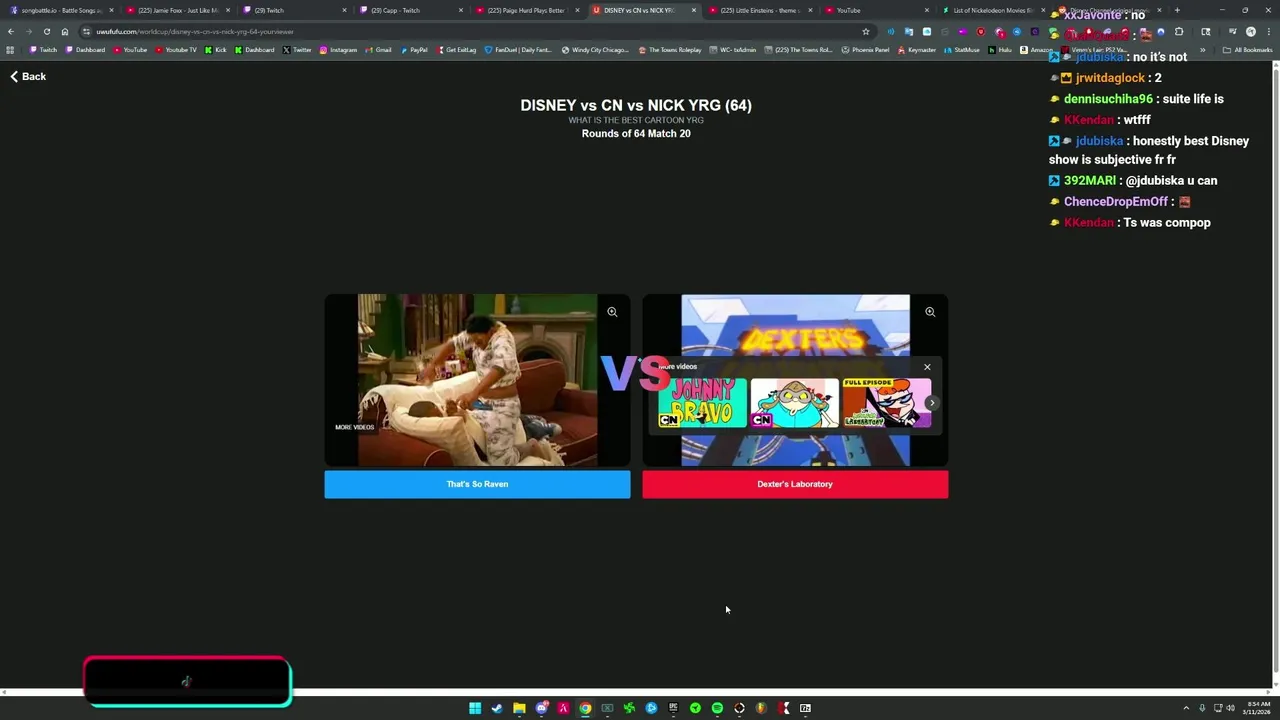The image size is (1280, 720).
Task: Open the Instagram bookmark
Action: 338,50
